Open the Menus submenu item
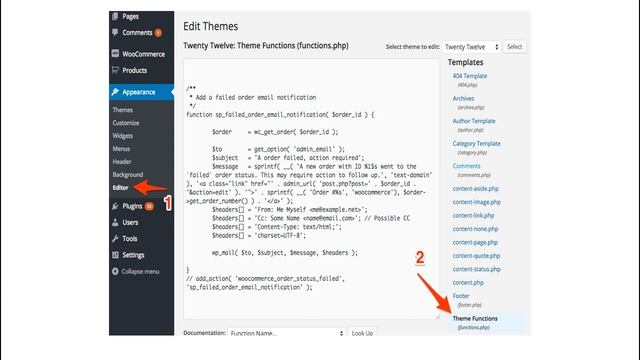This screenshot has height=360, width=640. pos(121,149)
